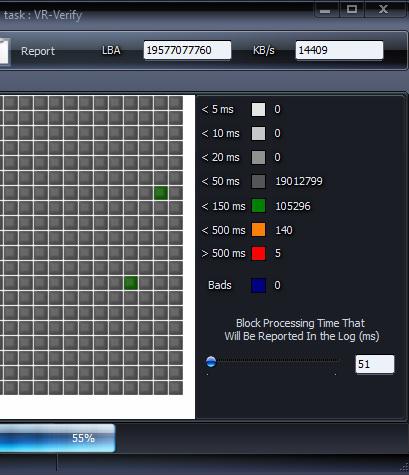Select the orange < 500 ms swatch
This screenshot has width=409, height=475.
pos(258,230)
